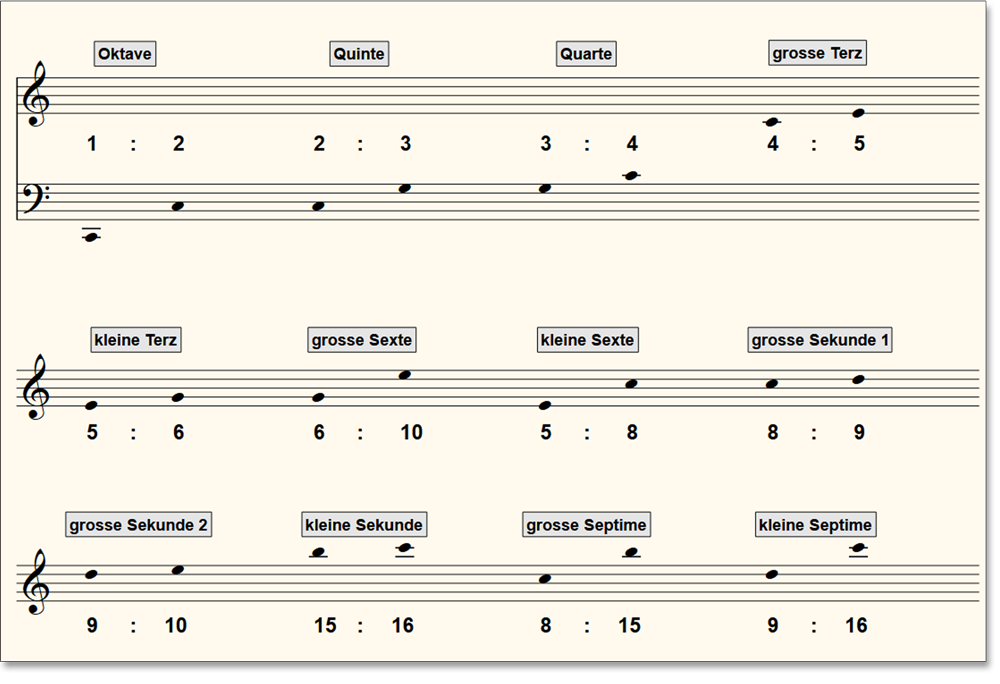Screen dimensions: 1000x684
Task: Click the number 16 in ratio 15 : 16
Action: [x=402, y=626]
